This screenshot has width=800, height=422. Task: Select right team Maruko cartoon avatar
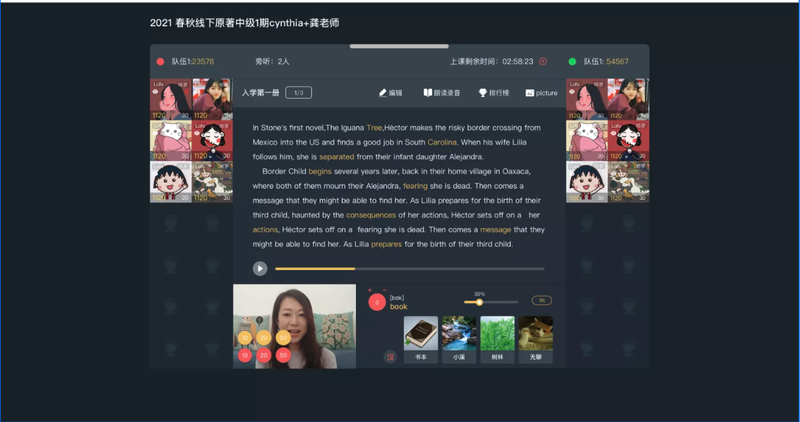(587, 182)
